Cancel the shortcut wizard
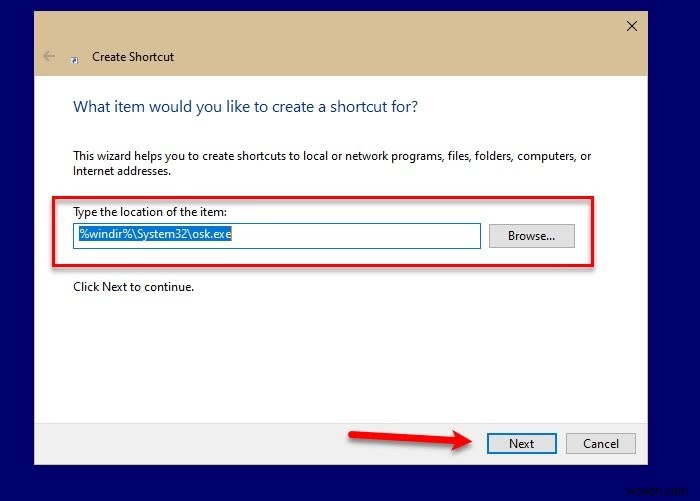This screenshot has width=700, height=501. point(600,444)
